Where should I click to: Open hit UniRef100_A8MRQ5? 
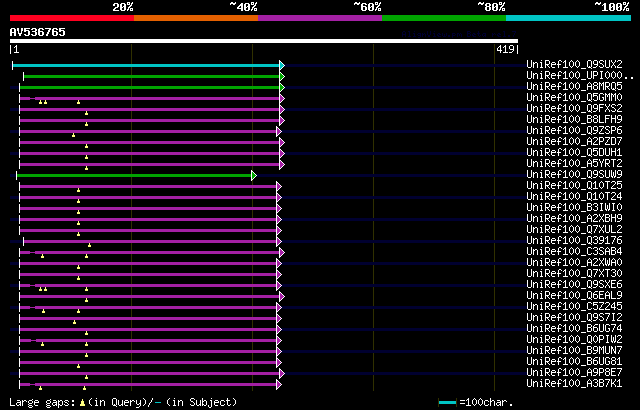[x=574, y=86]
